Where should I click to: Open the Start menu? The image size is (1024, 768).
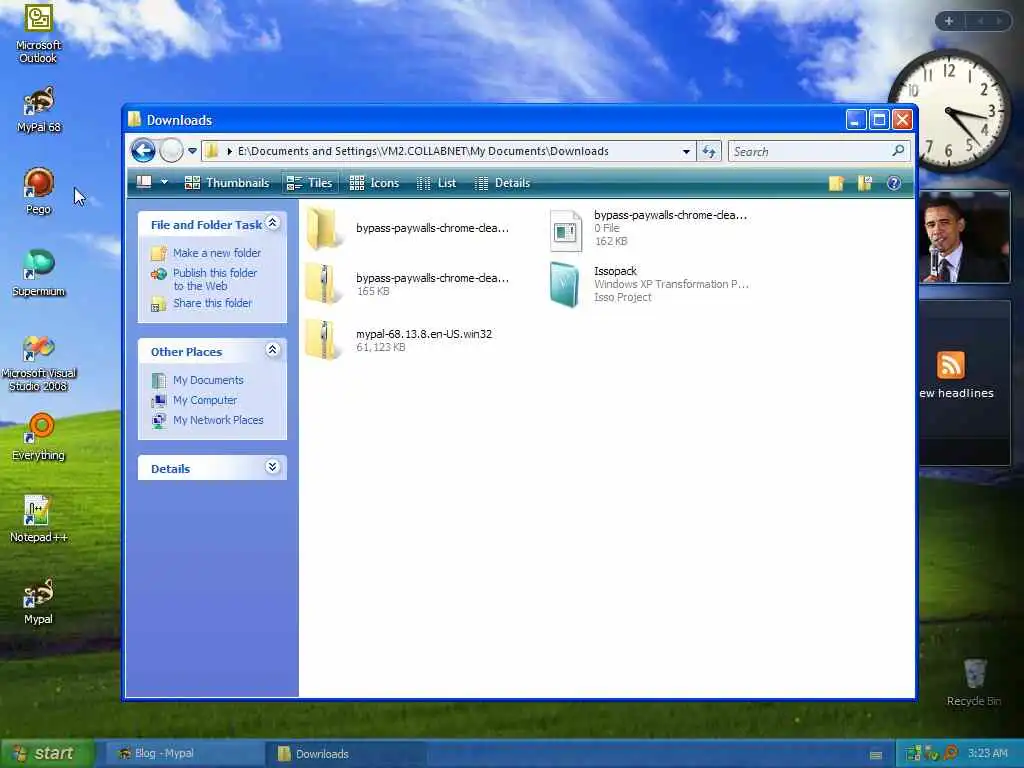[46, 754]
